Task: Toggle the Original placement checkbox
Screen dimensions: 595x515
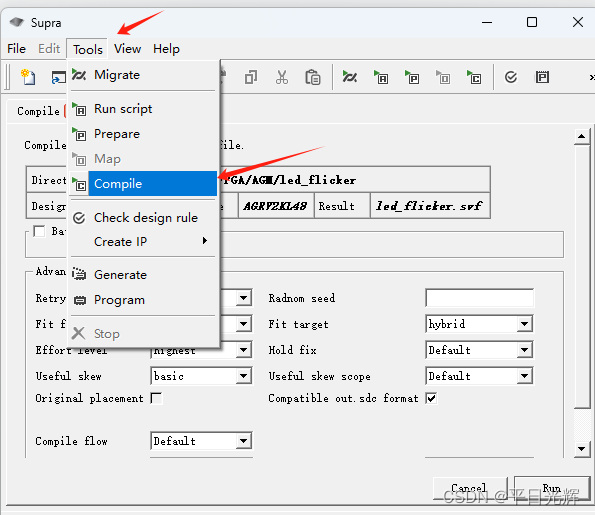Action: pos(156,398)
